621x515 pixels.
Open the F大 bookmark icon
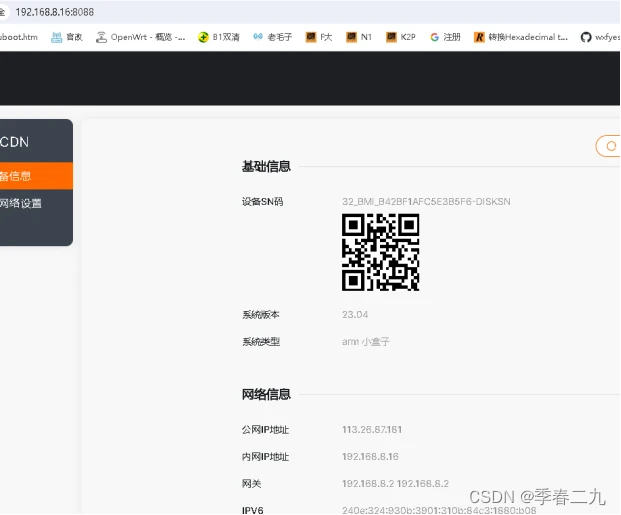point(311,37)
